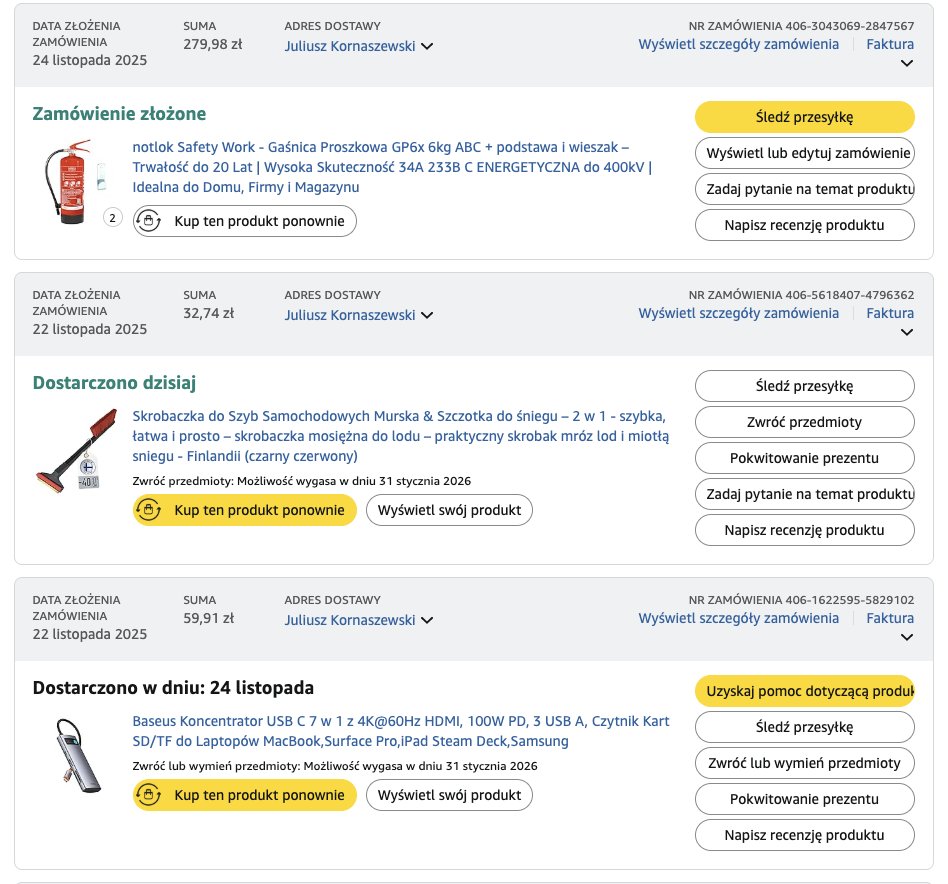Click Zwróć przedmioty for the ice scraper
The image size is (948, 884).
pyautogui.click(x=804, y=422)
